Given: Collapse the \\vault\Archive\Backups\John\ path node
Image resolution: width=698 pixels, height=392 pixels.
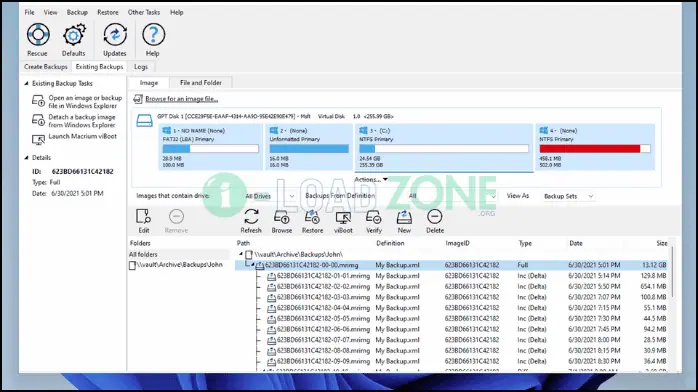Looking at the screenshot, I should coord(241,254).
